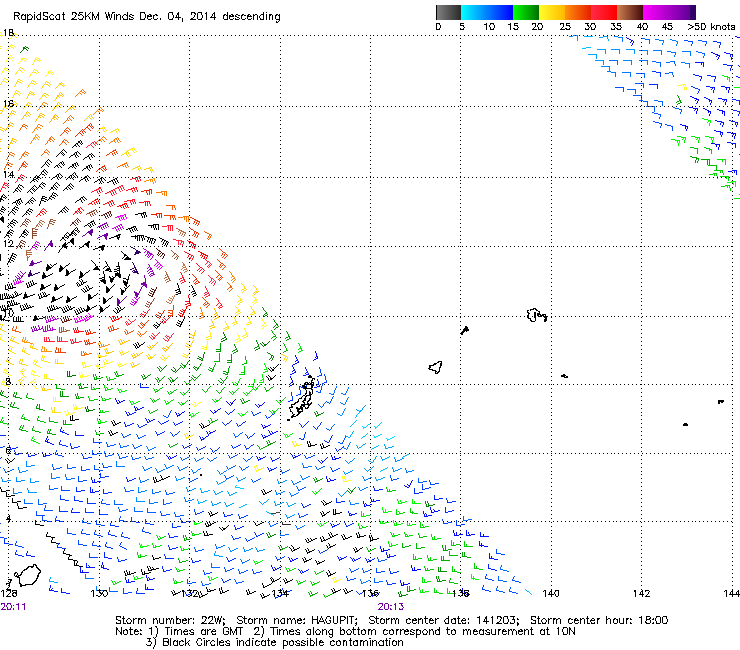The image size is (740, 650).
Task: Click the '14' latitude axis label
Action: click(8, 175)
